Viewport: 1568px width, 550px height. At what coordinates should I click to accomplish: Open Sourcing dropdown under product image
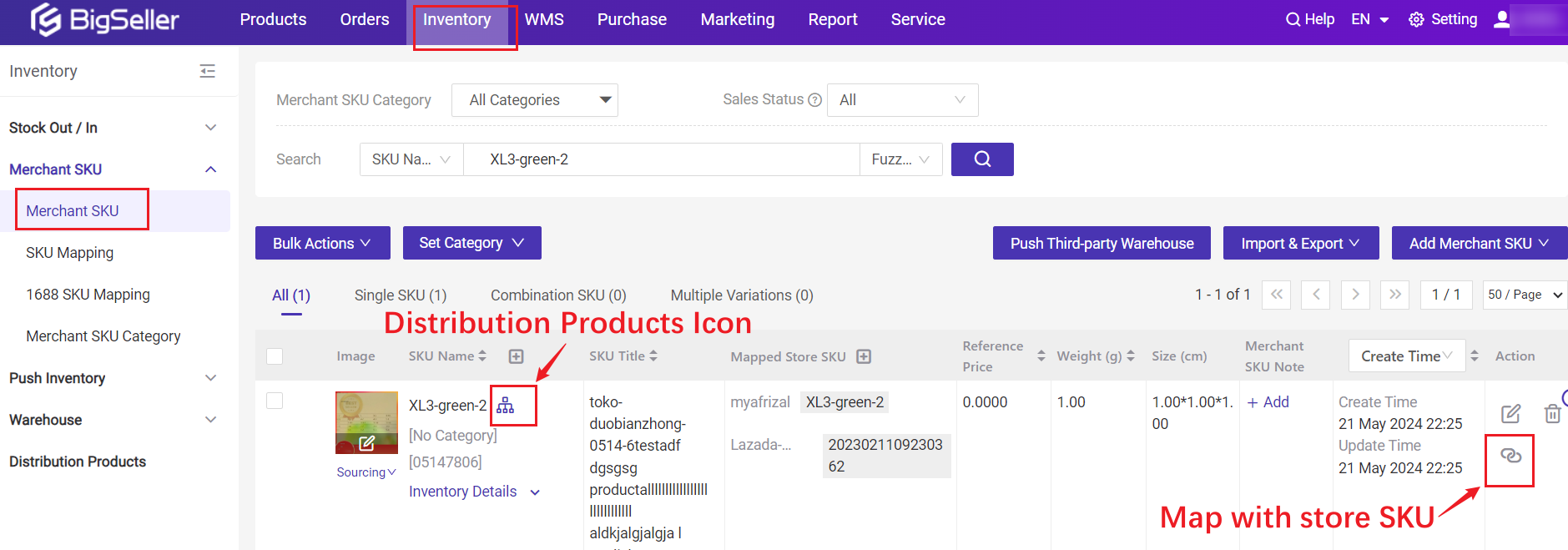366,472
